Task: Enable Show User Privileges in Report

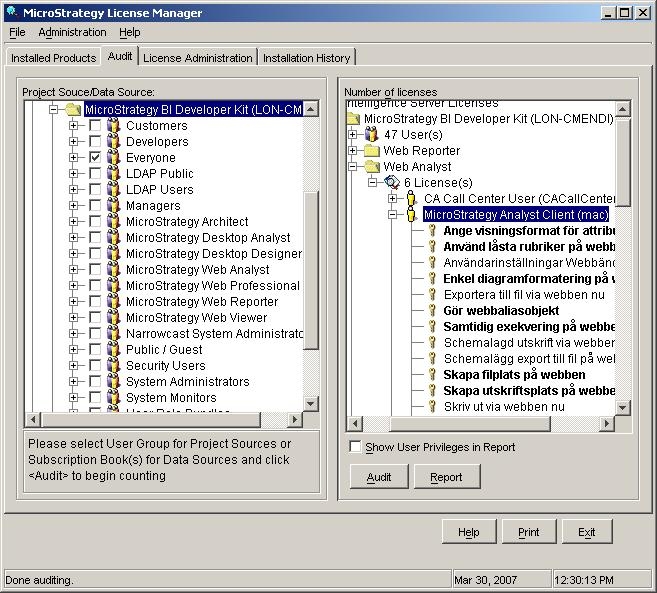Action: coord(355,447)
